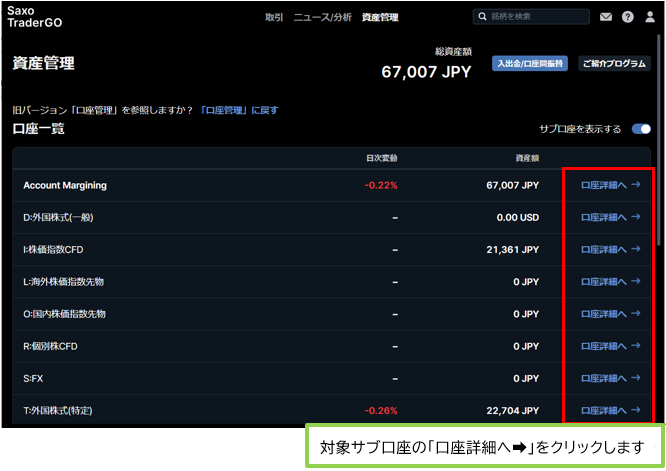Click the 日次変動 column header
This screenshot has width=666, height=471.
381,158
